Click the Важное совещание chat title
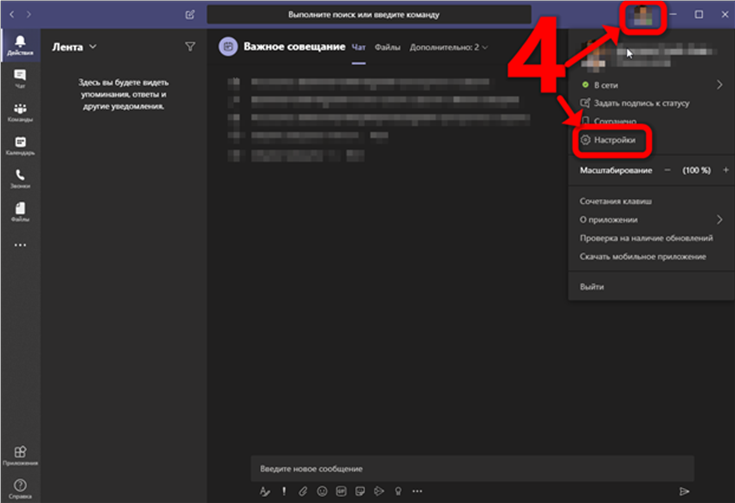 pyautogui.click(x=294, y=46)
